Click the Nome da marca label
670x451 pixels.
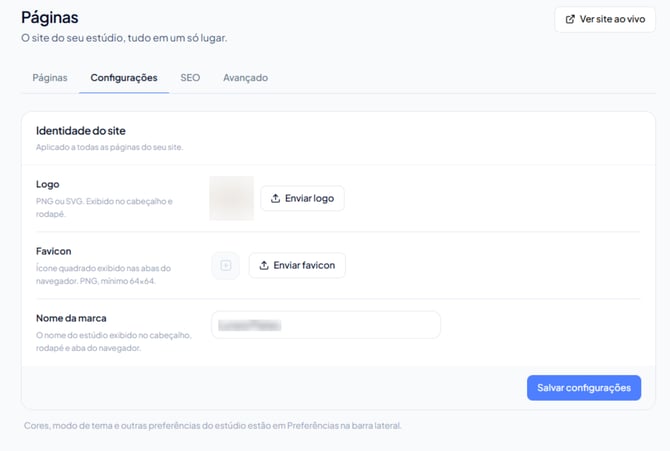(71, 318)
